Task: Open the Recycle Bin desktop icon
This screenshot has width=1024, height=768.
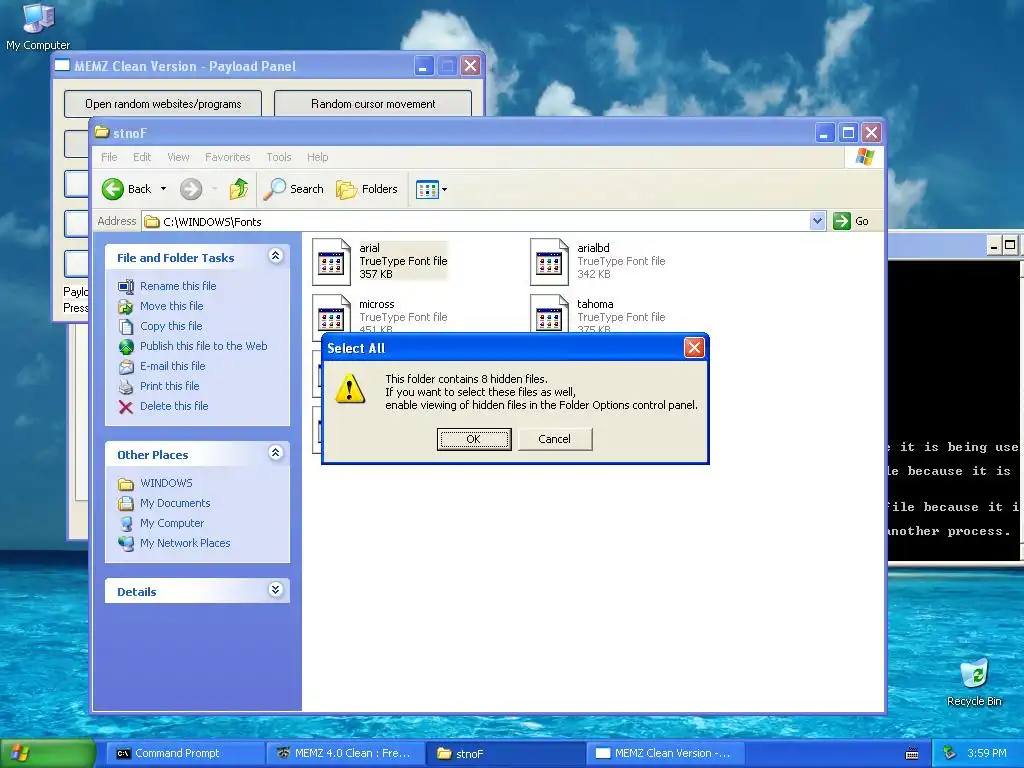Action: [x=974, y=683]
